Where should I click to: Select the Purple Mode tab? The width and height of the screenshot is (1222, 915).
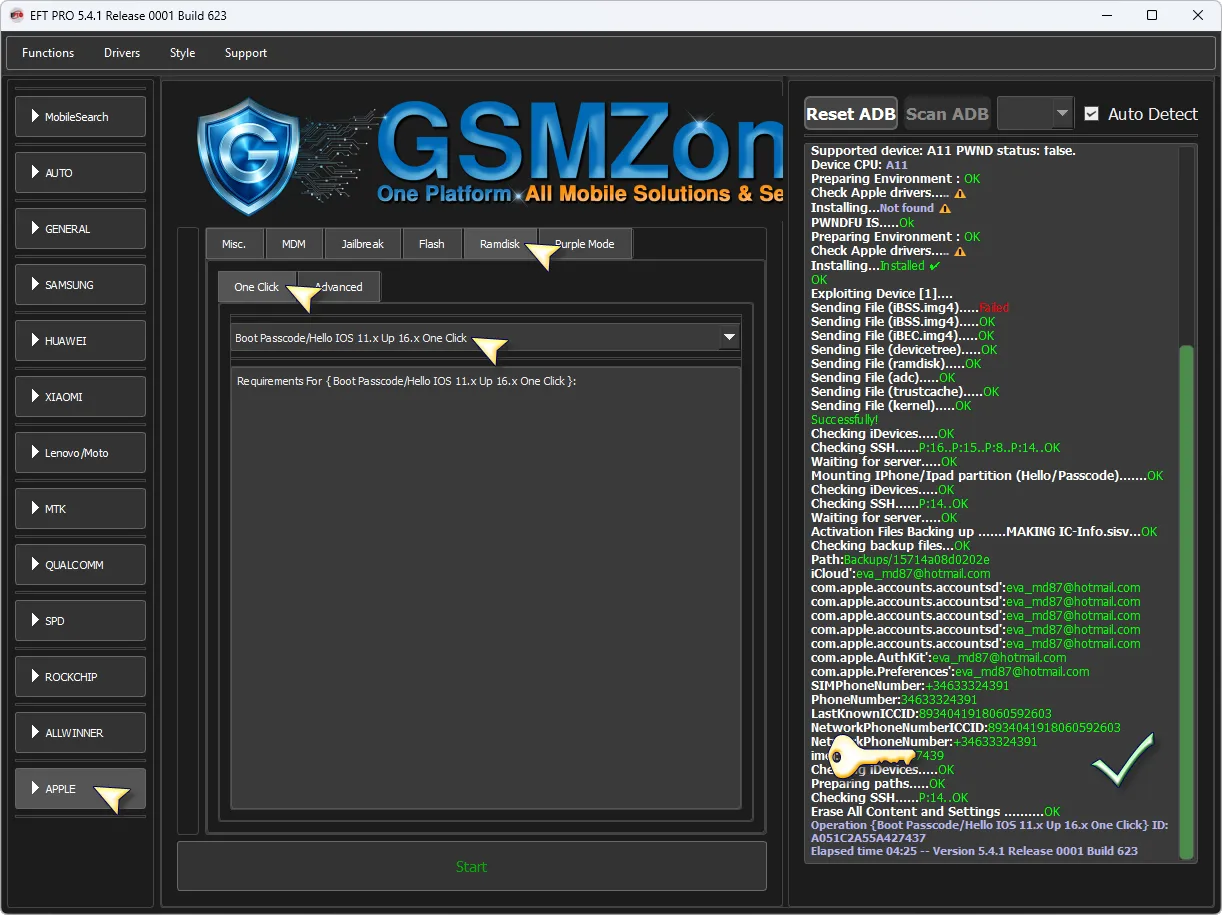(585, 244)
